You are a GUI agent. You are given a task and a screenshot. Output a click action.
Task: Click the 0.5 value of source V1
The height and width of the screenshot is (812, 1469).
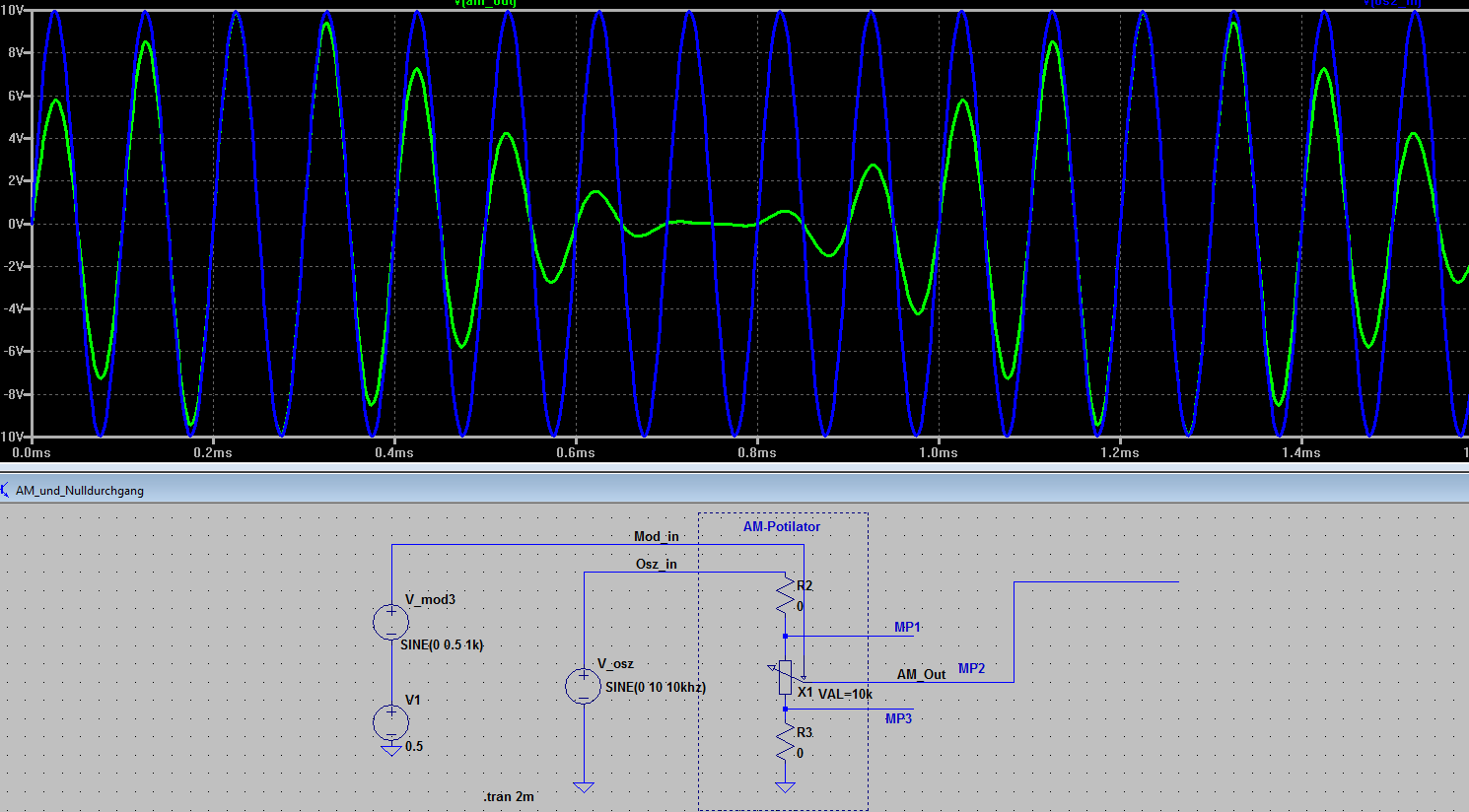(414, 746)
